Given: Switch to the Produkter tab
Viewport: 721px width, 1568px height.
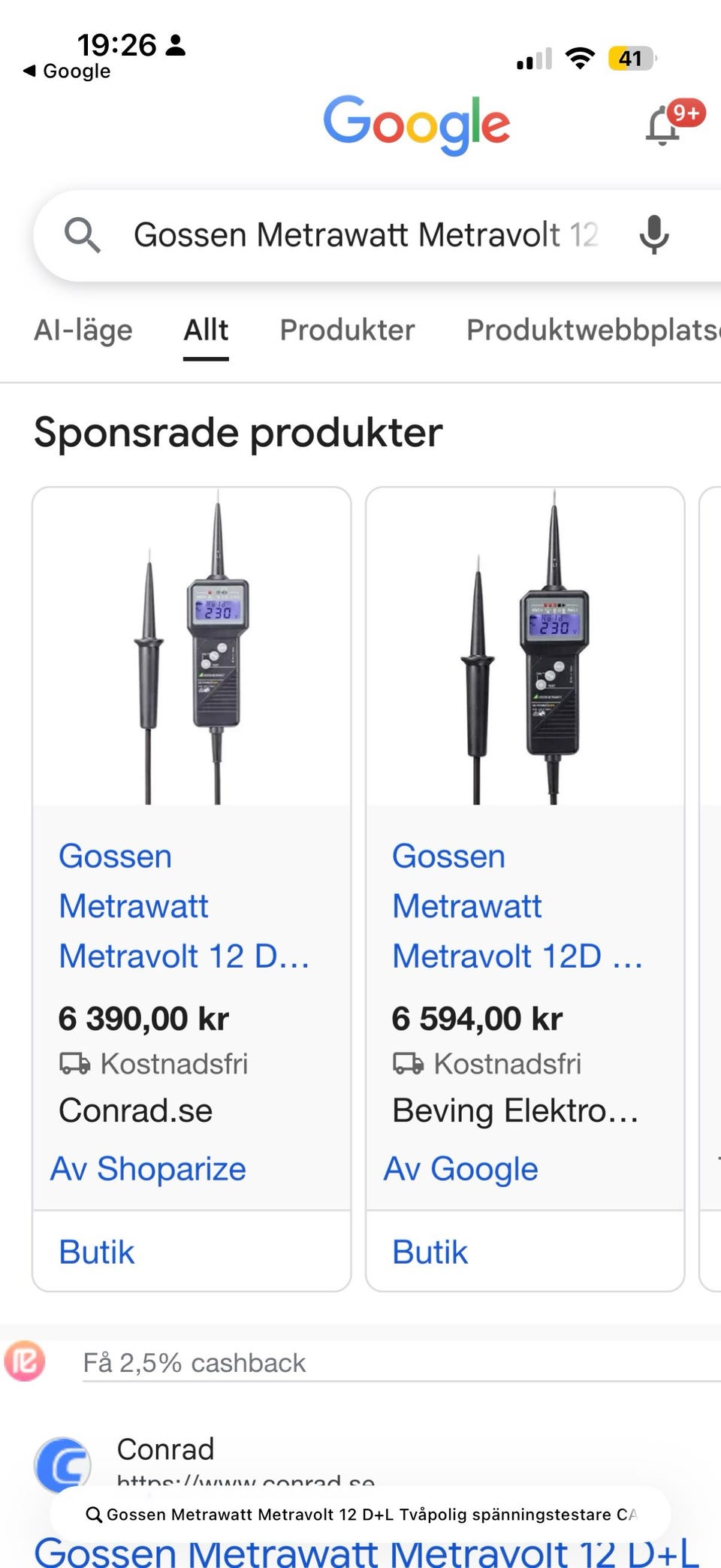Looking at the screenshot, I should point(347,330).
